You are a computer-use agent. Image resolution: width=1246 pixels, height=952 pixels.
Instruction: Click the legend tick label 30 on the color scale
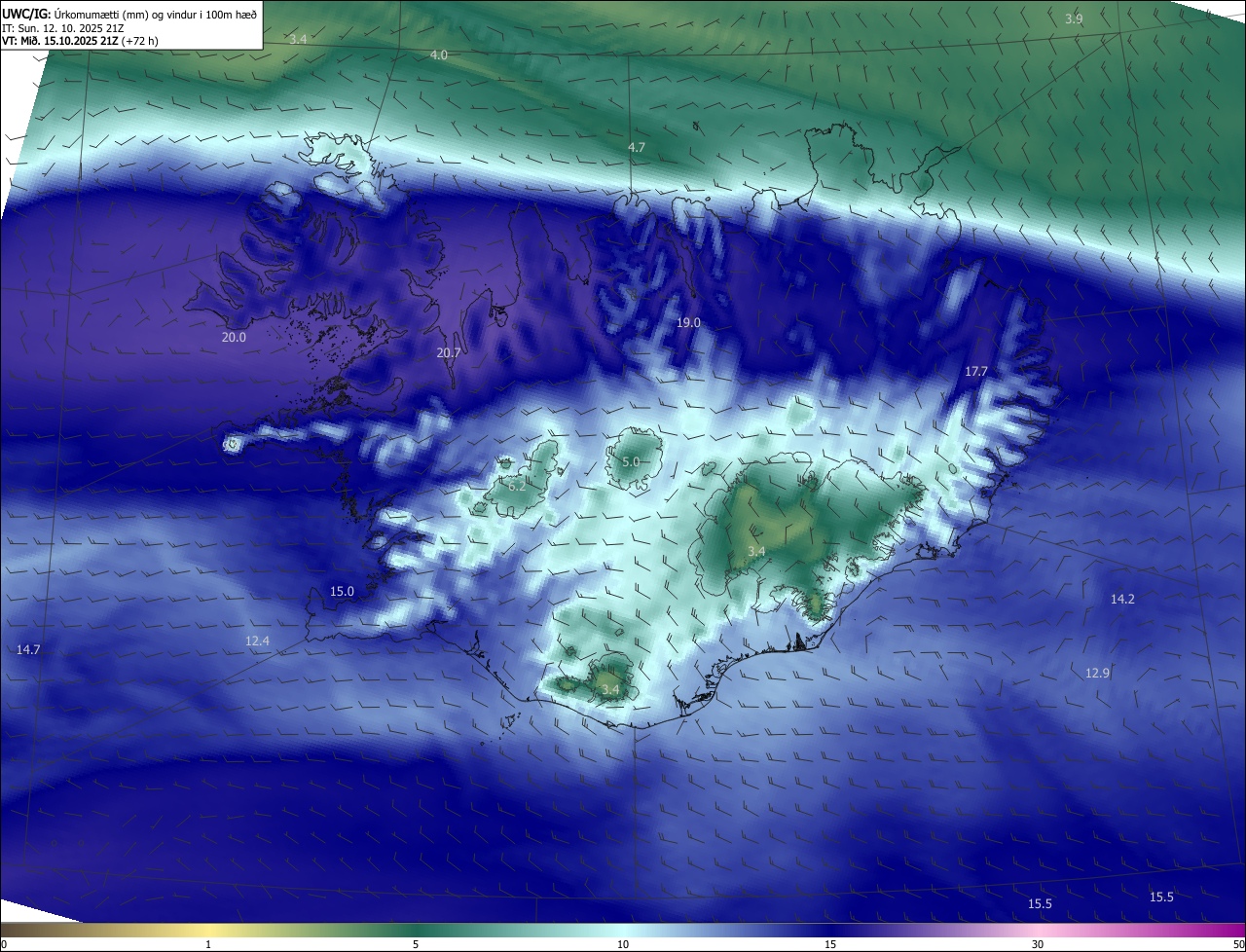click(x=1038, y=944)
